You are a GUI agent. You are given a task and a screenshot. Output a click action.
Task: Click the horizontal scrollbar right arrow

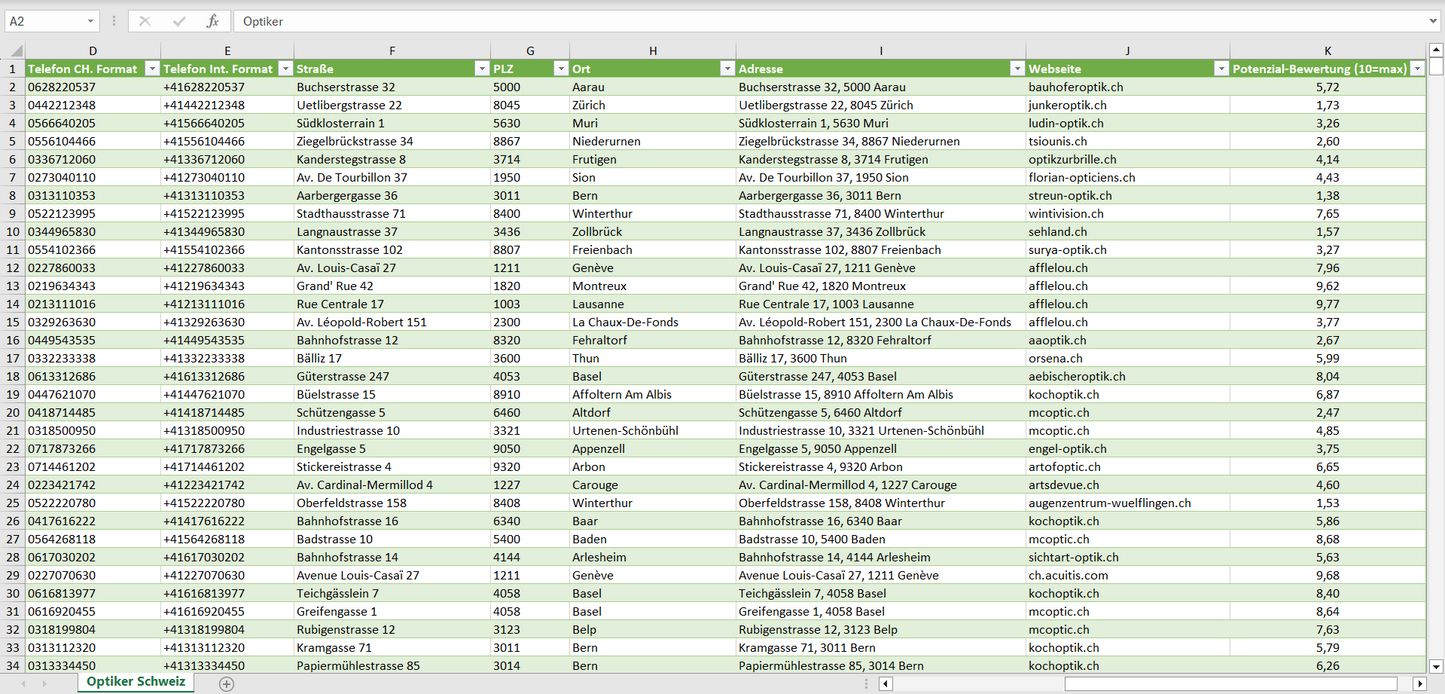point(1419,684)
